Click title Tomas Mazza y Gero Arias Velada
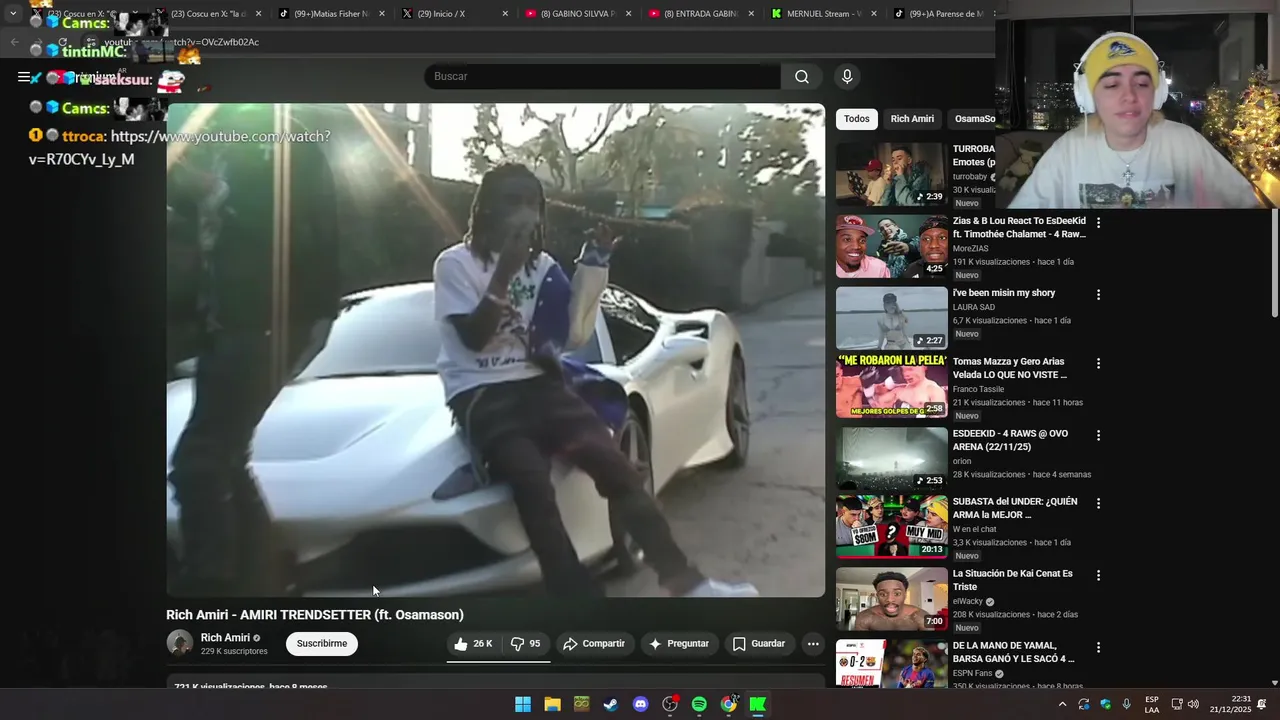The image size is (1280, 720). click(1010, 368)
